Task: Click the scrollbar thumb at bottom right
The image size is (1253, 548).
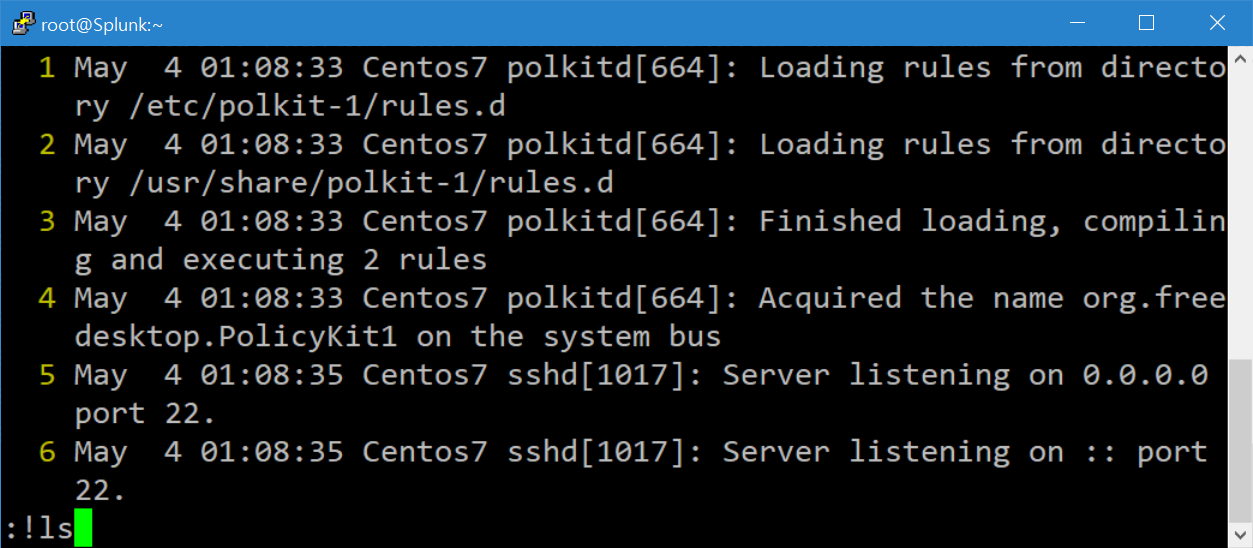Action: (1240, 442)
